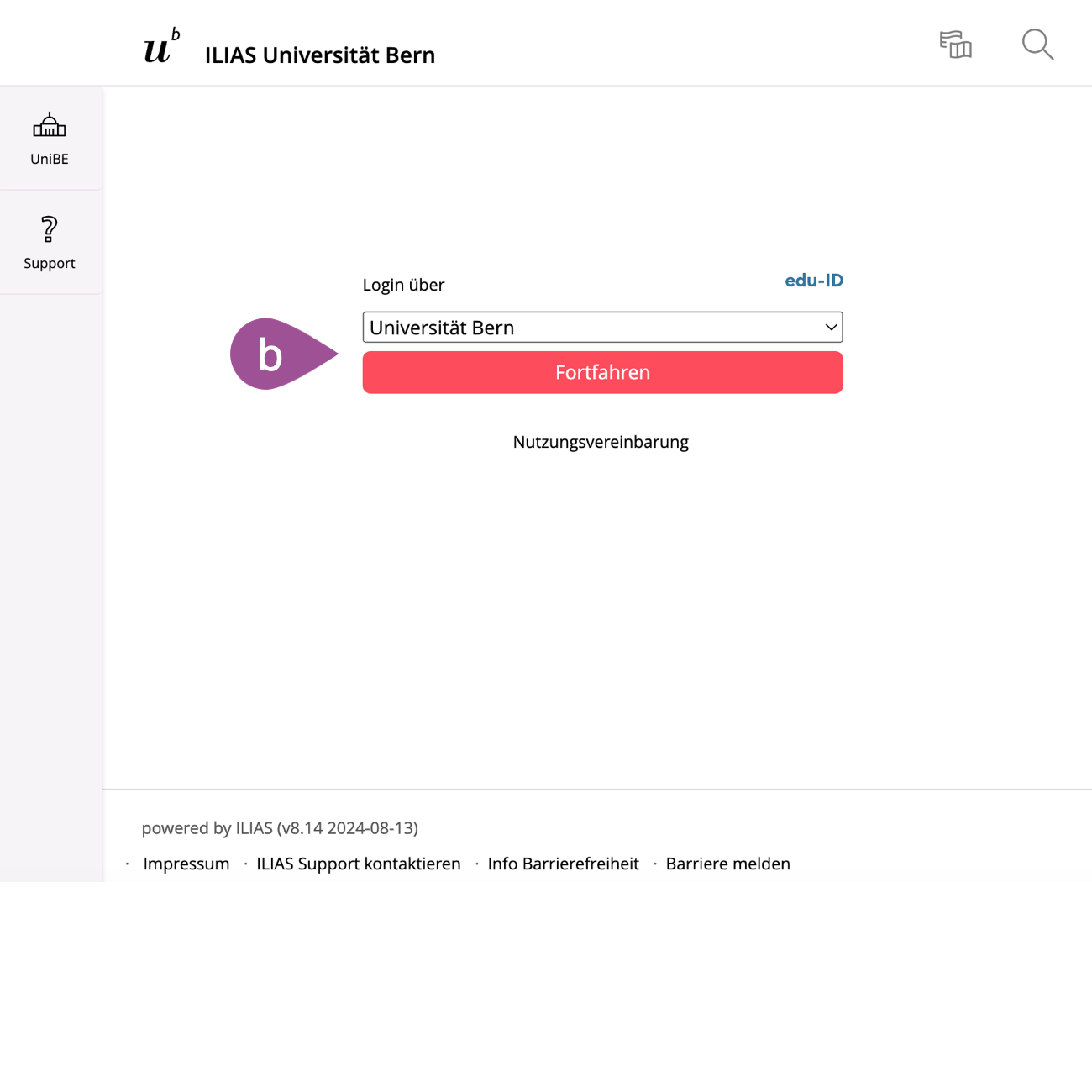This screenshot has width=1092, height=1092.
Task: Open the search magnifier icon
Action: pos(1037,45)
